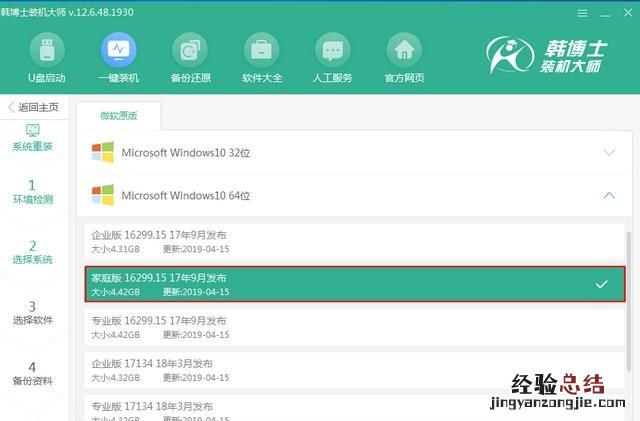The width and height of the screenshot is (640, 421).
Task: Select 专业版 16299.15 17年9月发布 entry
Action: tap(354, 327)
